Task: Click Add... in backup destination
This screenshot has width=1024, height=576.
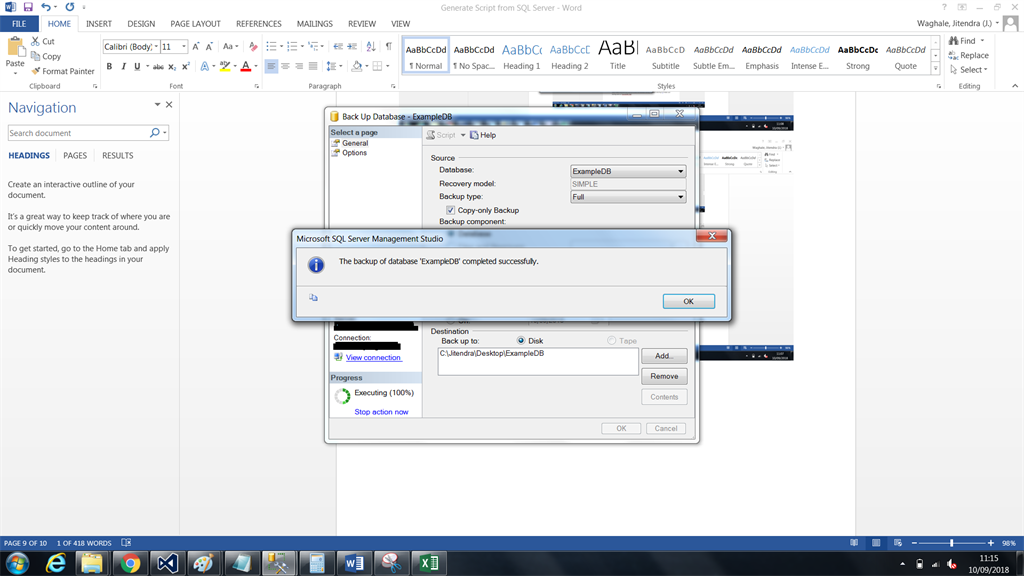Action: (x=664, y=356)
